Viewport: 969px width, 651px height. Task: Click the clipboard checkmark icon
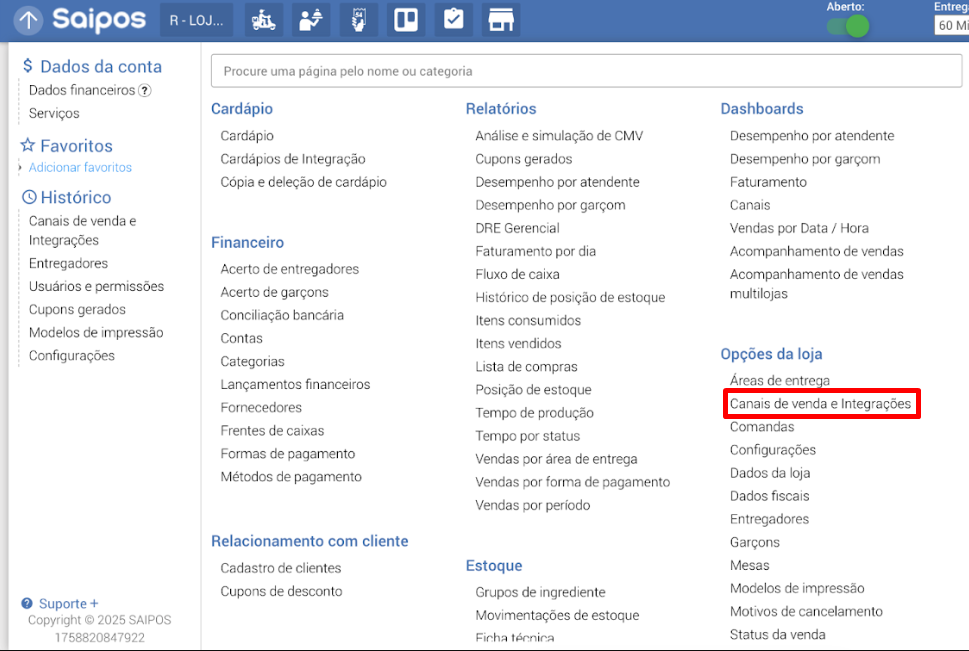[x=454, y=20]
